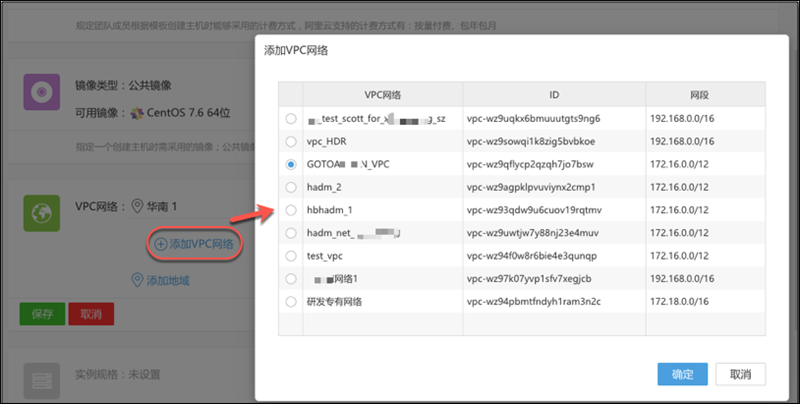Screen dimensions: 800x404
Task: Open the 添加地域 link
Action: 161,280
